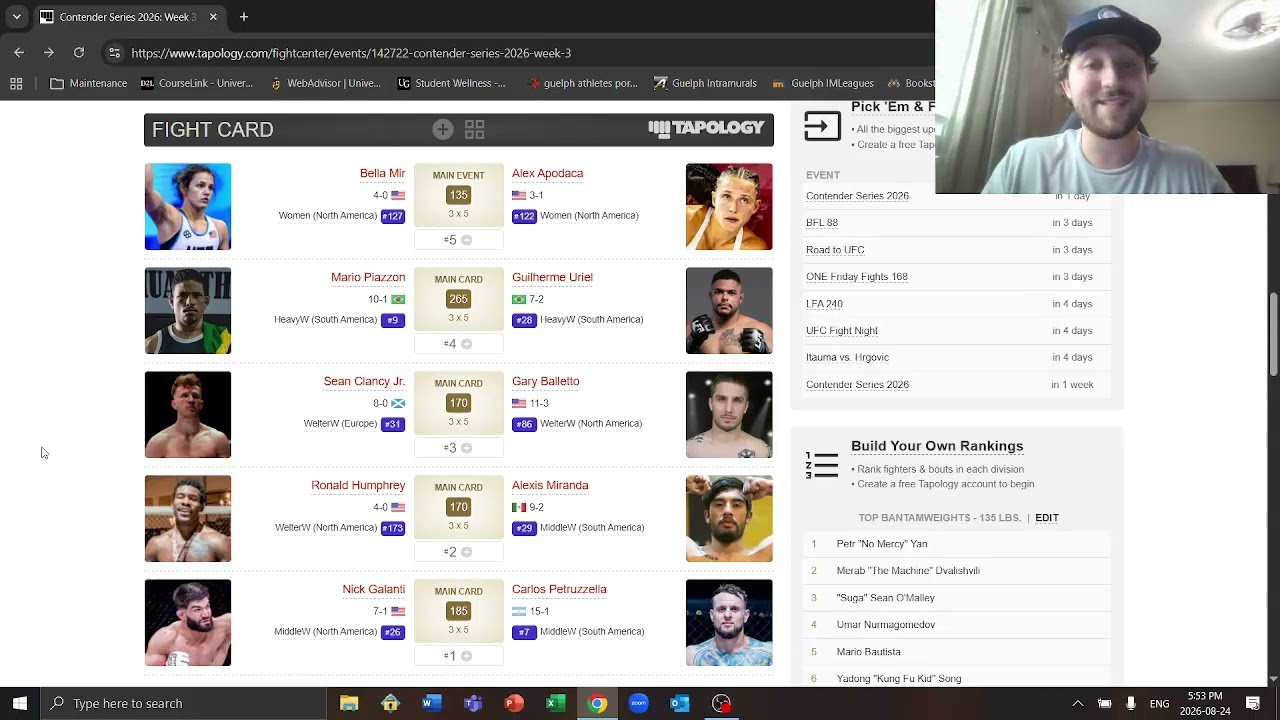Click the Build Your Own Rankings list icon
This screenshot has width=1280, height=720.
click(822, 465)
